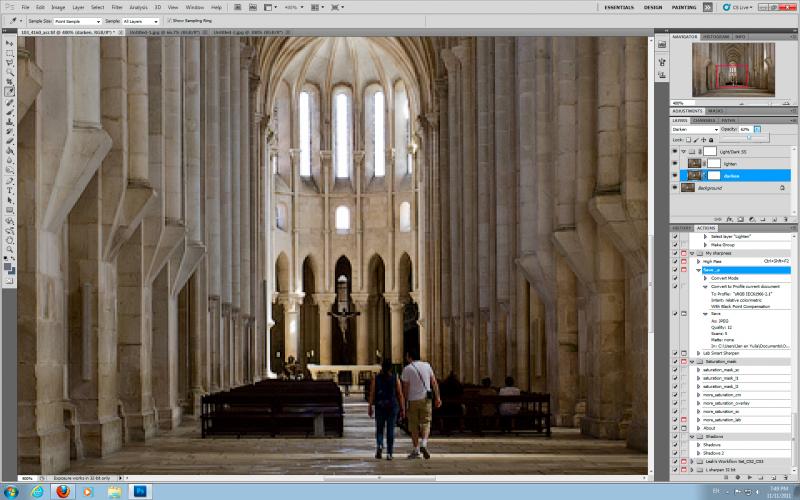This screenshot has height=500, width=800.
Task: Click Play selection in Actions panel
Action: [x=749, y=478]
